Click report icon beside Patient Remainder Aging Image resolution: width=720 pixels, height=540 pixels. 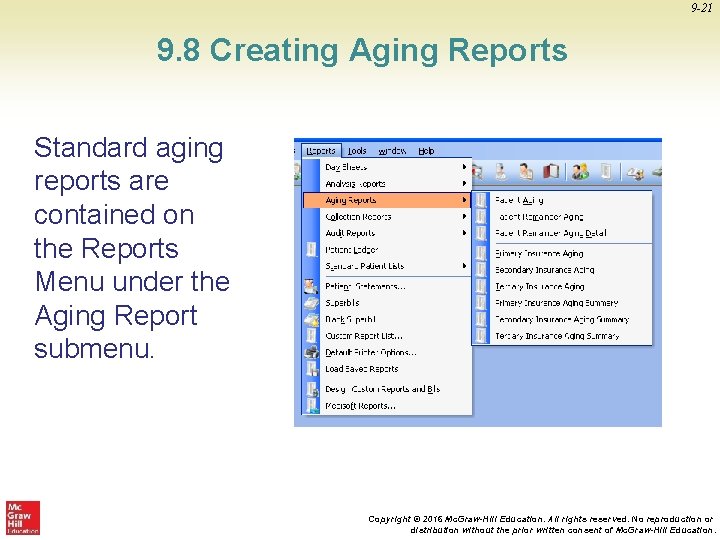tap(481, 216)
